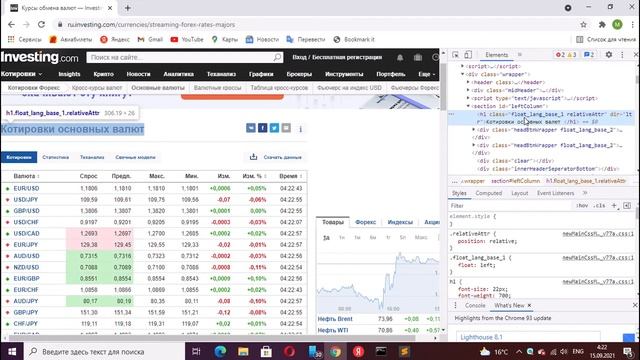640x360 pixels.
Task: Click the Скачать данные button
Action: point(276,157)
